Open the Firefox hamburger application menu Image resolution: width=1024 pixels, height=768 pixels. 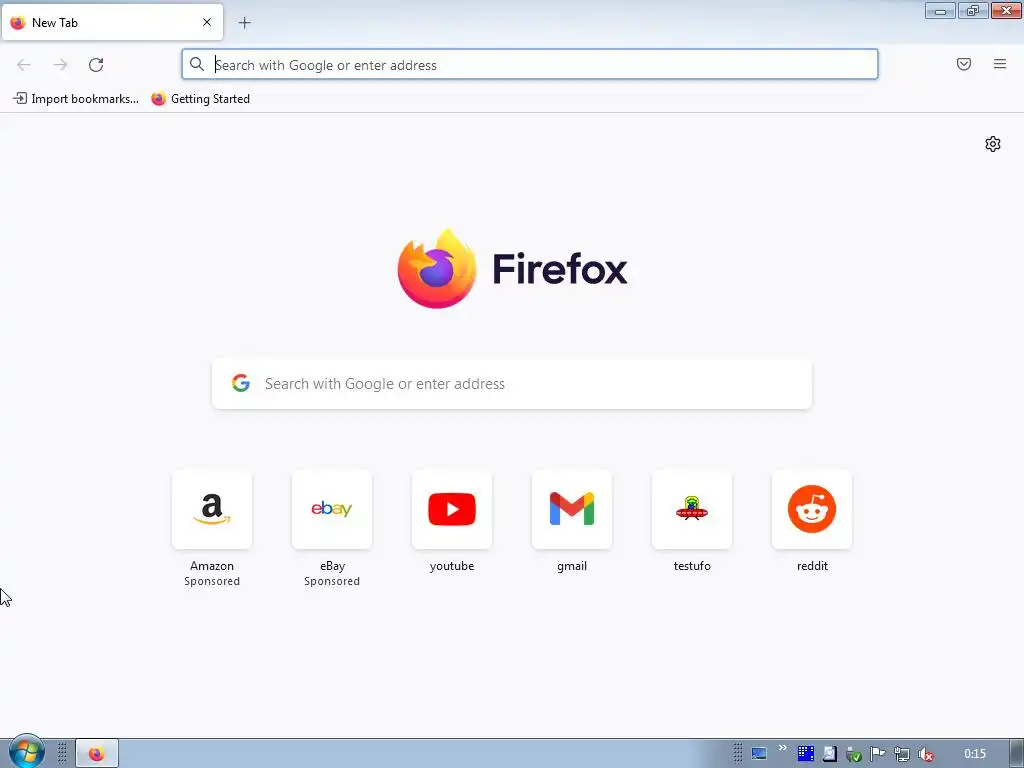pyautogui.click(x=1000, y=64)
